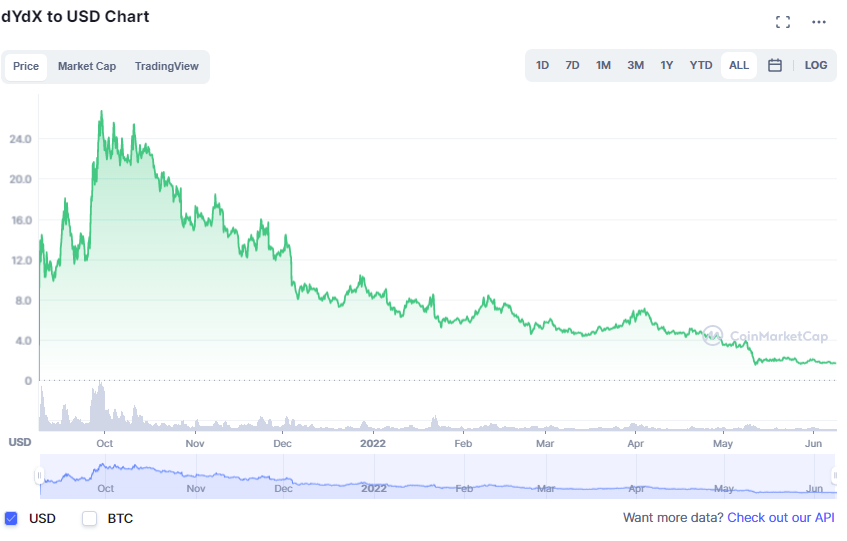Screen dimensions: 847x541
Task: Click the USD axis unit label
Action: pyautogui.click(x=20, y=442)
